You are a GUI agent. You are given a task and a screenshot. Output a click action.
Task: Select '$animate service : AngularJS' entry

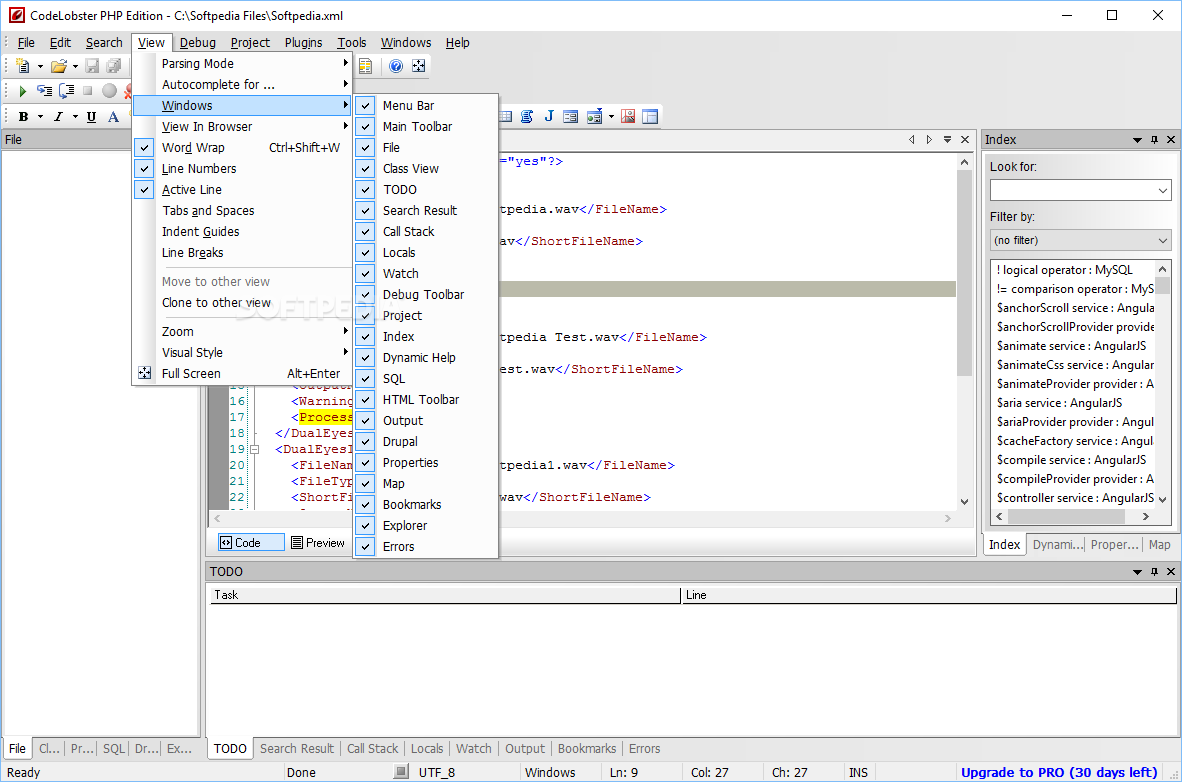click(x=1071, y=345)
